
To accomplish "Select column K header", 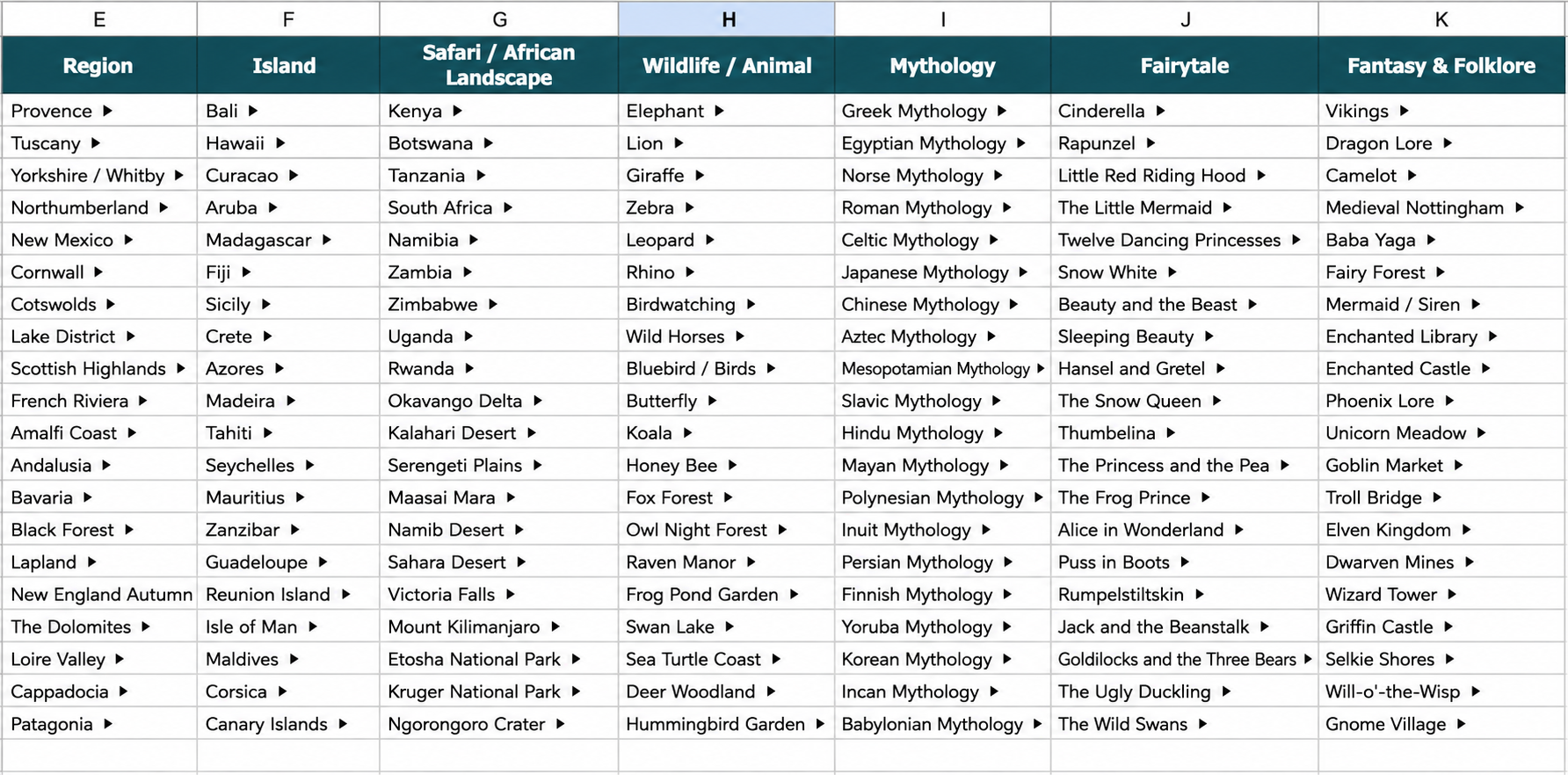I will tap(1441, 18).
